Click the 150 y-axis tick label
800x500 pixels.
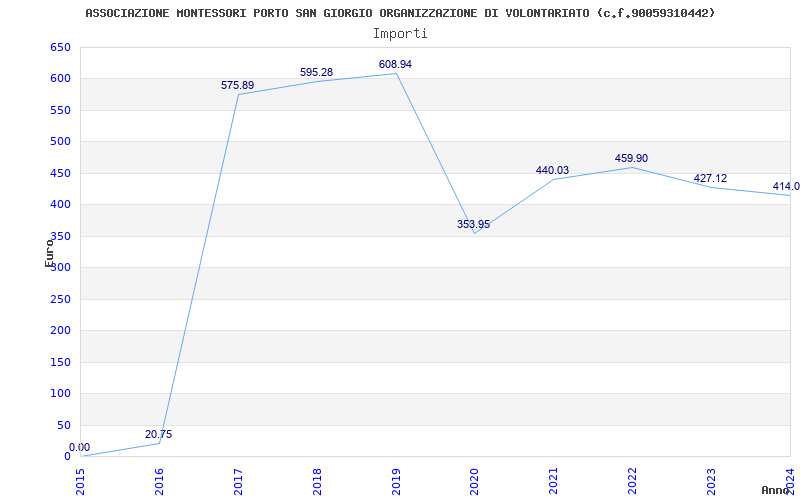coord(60,362)
